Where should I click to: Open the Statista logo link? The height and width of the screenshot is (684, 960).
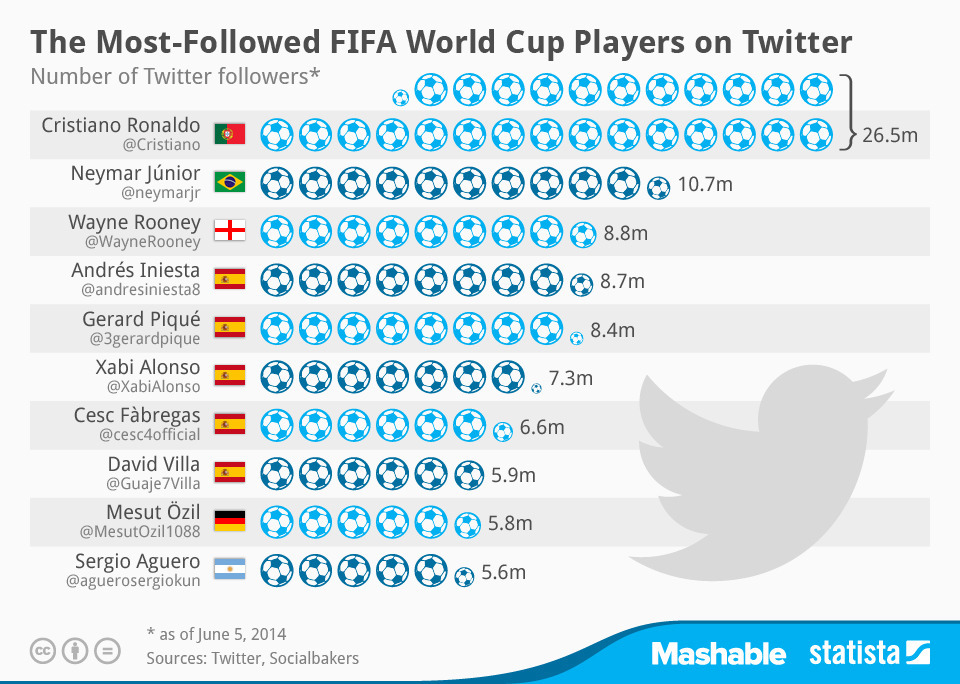click(x=868, y=654)
